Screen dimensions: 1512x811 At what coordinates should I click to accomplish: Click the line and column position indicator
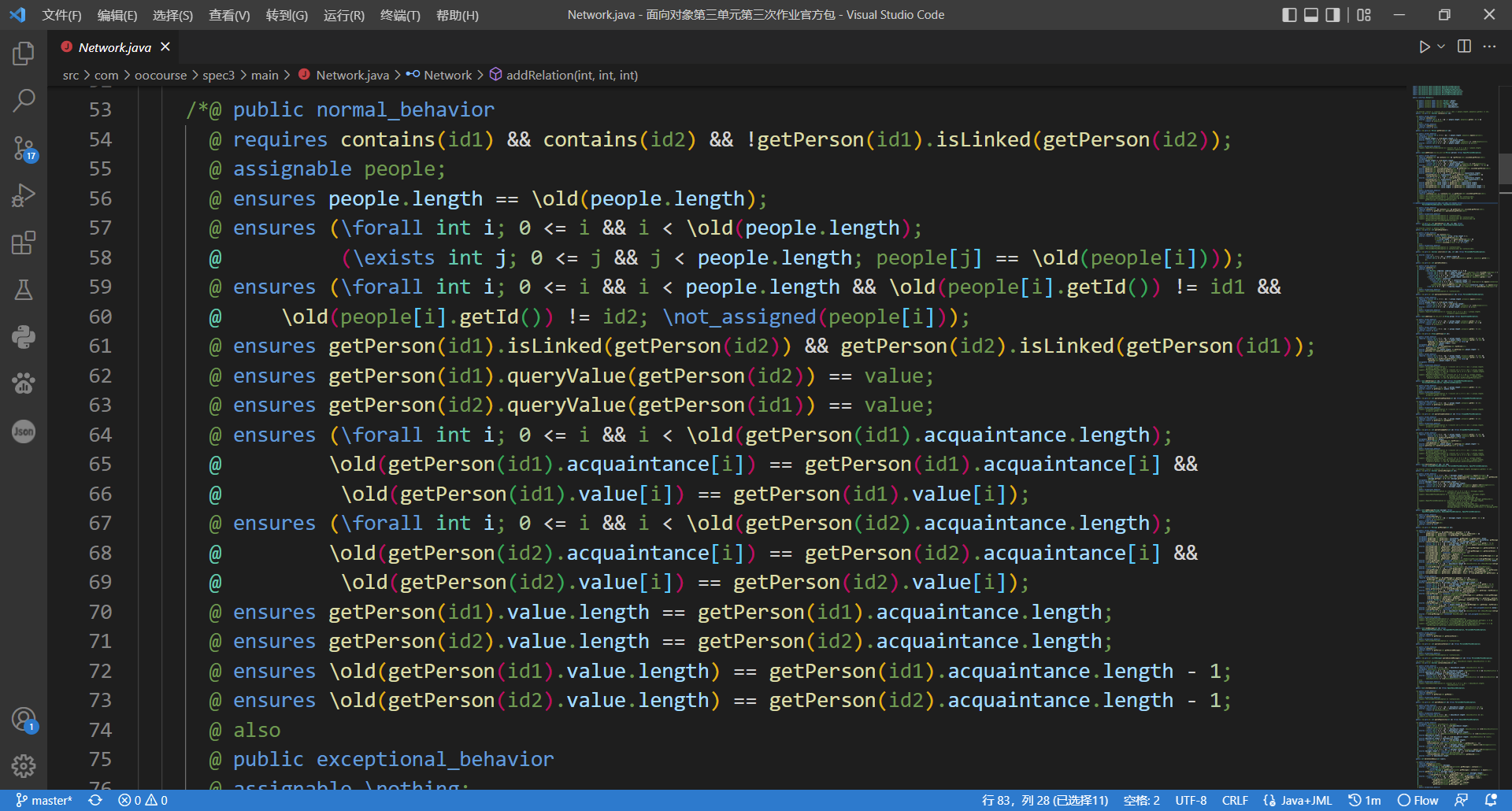coord(1044,800)
